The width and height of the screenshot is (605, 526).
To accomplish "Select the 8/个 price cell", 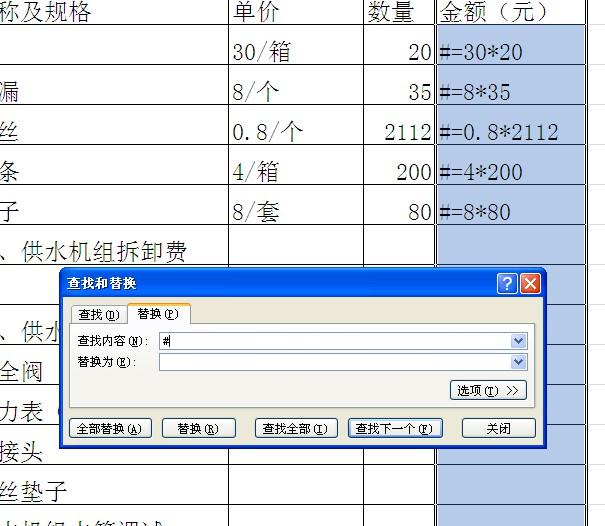I will [x=296, y=85].
